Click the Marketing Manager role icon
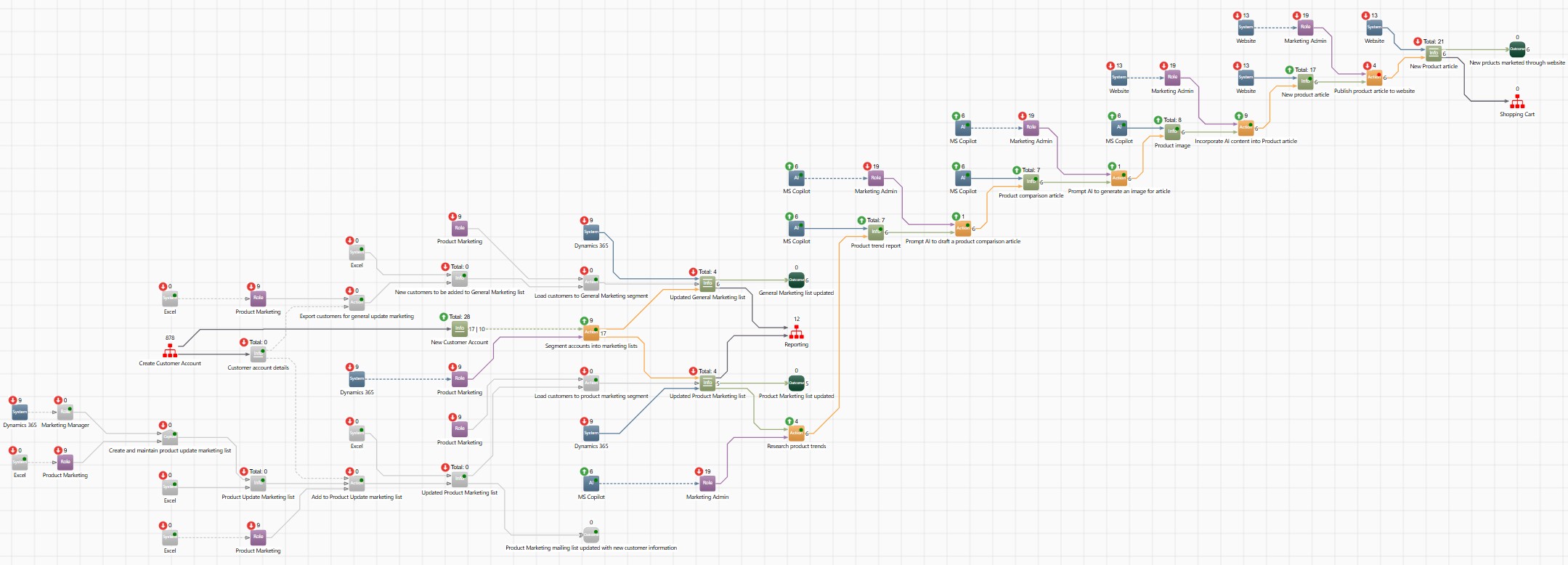The width and height of the screenshot is (1568, 565). coord(65,412)
